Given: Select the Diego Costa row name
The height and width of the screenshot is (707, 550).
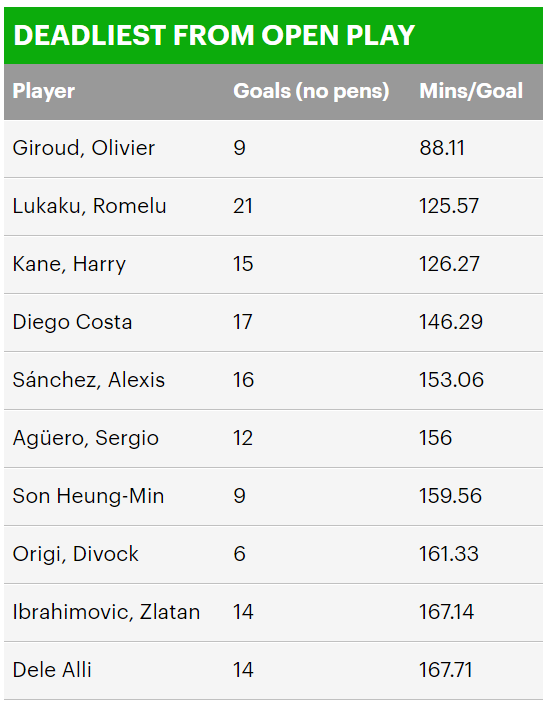Looking at the screenshot, I should [x=73, y=322].
